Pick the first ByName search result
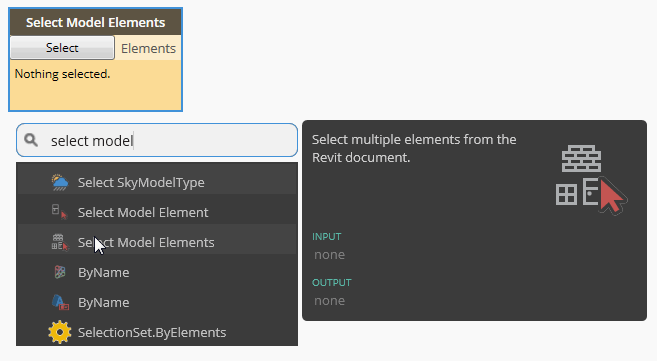Image resolution: width=657 pixels, height=361 pixels. 157,273
